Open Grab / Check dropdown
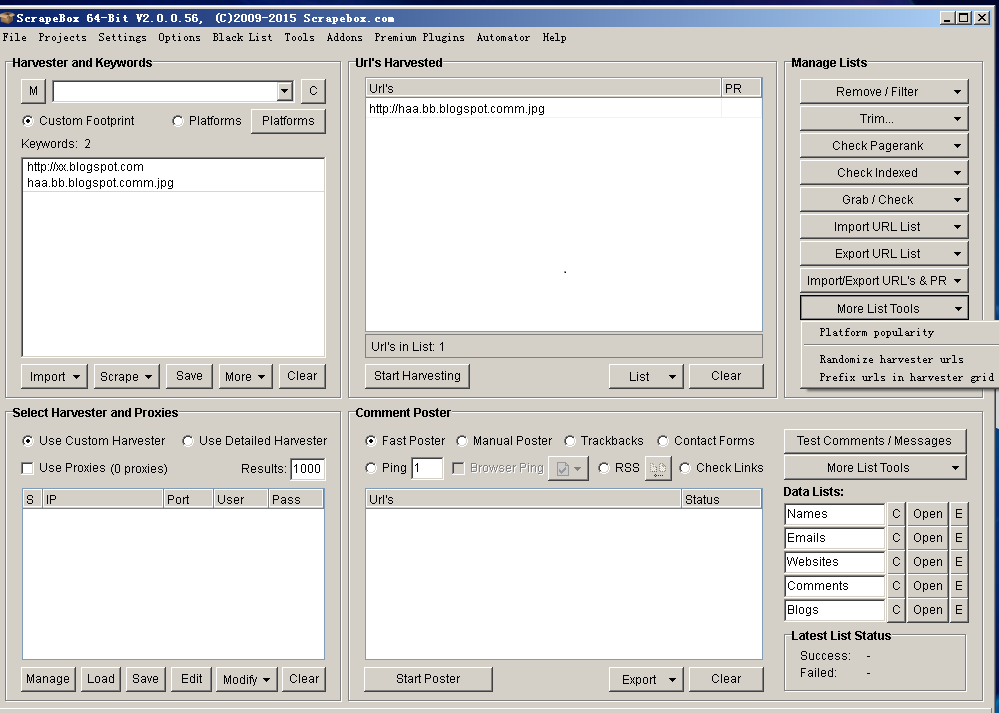999x713 pixels. [884, 199]
